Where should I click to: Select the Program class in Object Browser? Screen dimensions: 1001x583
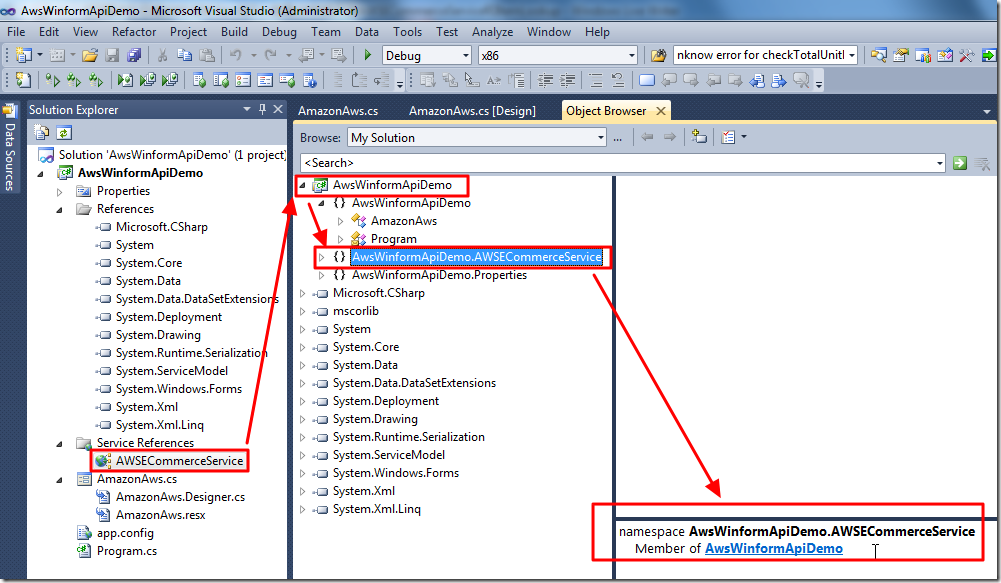pos(393,239)
